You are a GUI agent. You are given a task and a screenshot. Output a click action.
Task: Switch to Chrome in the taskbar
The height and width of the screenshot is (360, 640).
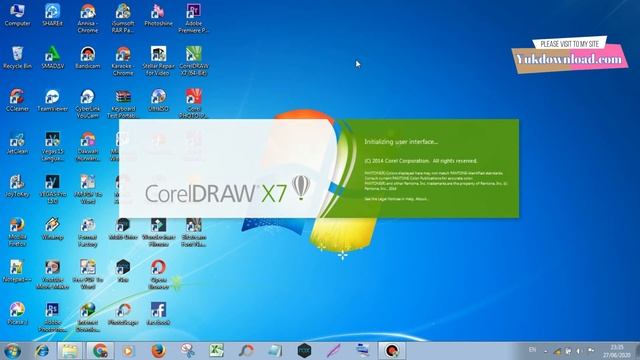pos(100,351)
